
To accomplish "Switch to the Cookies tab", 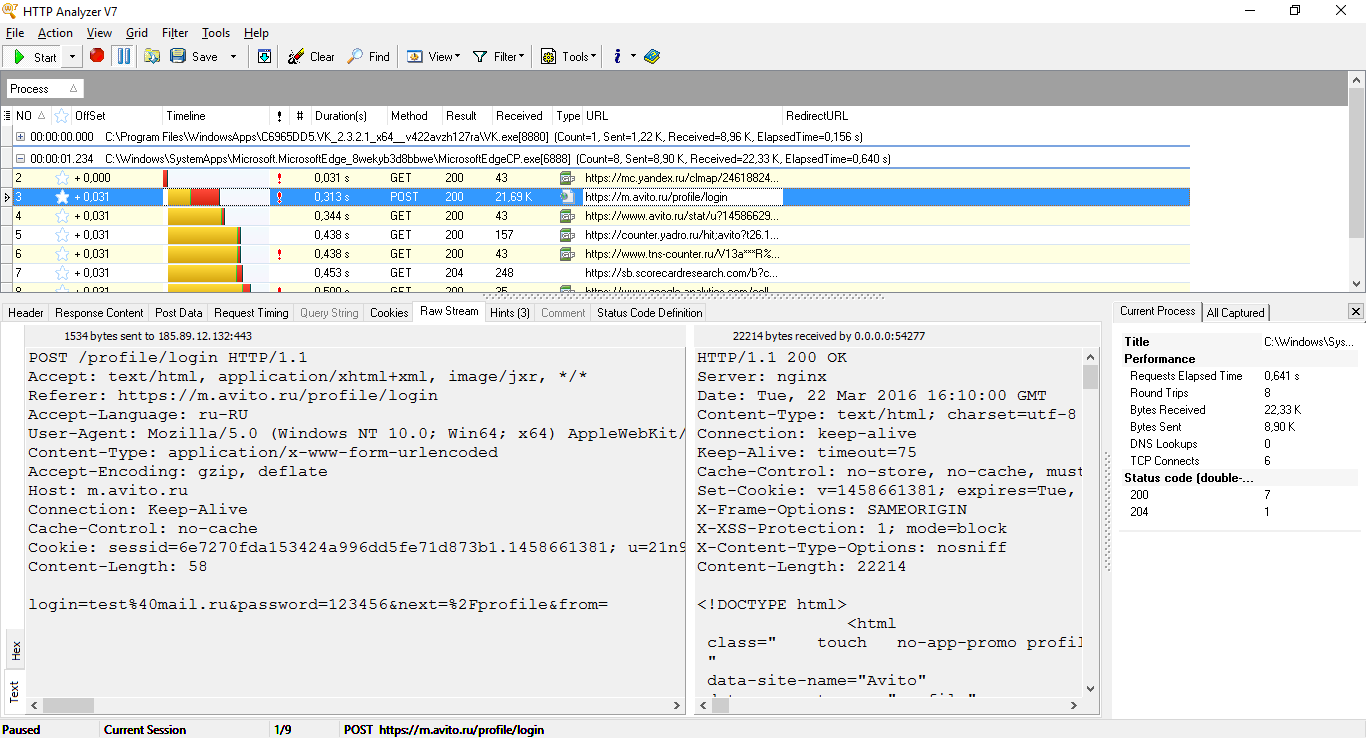I will [389, 313].
